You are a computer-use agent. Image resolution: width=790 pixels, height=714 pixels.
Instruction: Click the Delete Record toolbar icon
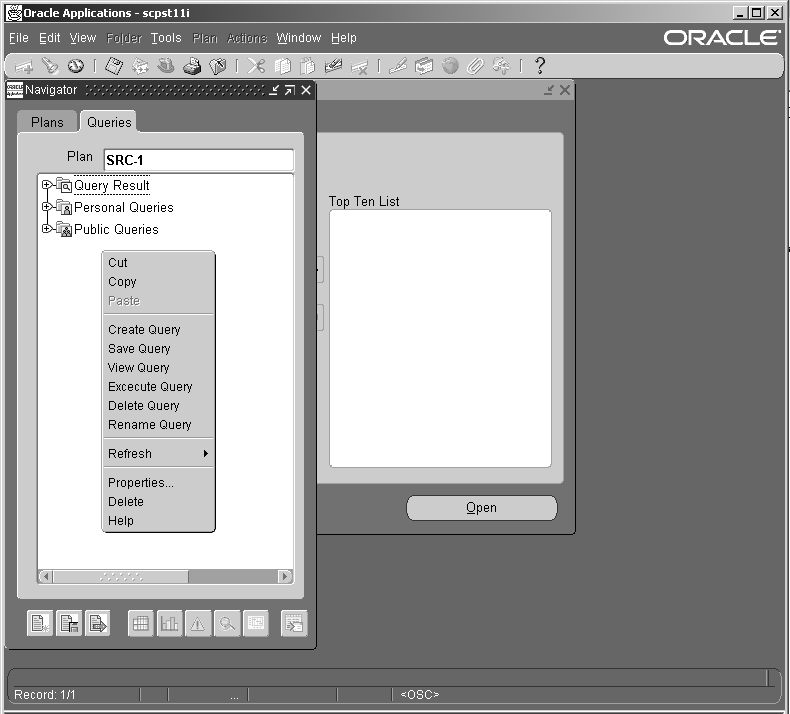(x=359, y=66)
